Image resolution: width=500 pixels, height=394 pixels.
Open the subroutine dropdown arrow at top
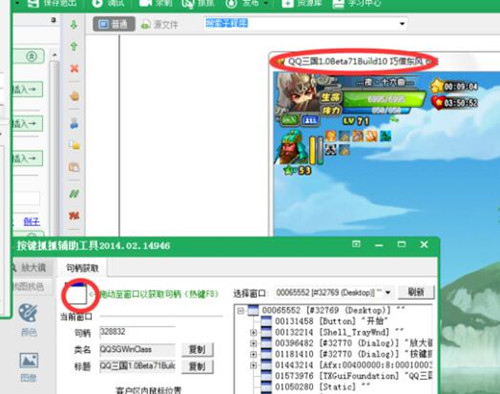click(402, 24)
